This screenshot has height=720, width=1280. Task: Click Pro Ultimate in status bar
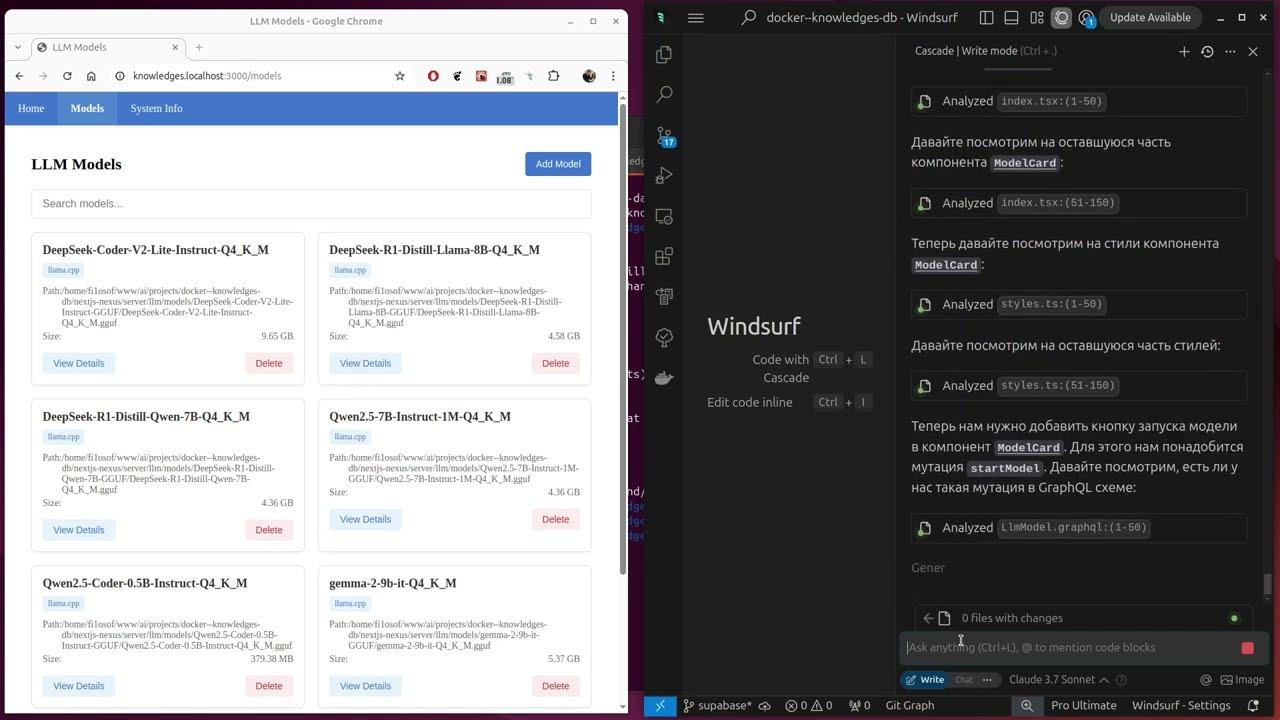click(x=1083, y=706)
